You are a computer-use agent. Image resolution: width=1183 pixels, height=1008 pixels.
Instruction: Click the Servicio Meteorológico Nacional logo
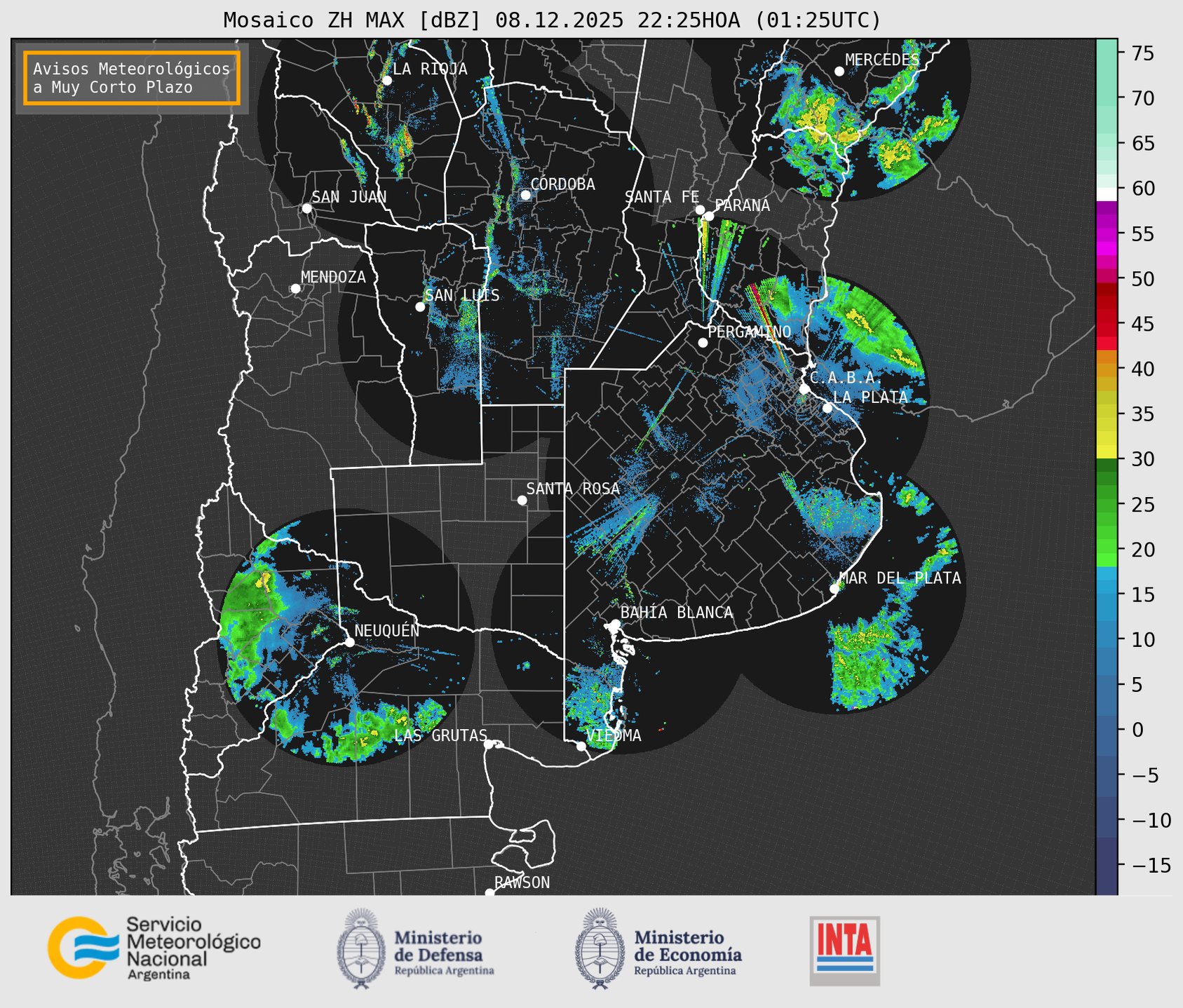click(x=154, y=948)
